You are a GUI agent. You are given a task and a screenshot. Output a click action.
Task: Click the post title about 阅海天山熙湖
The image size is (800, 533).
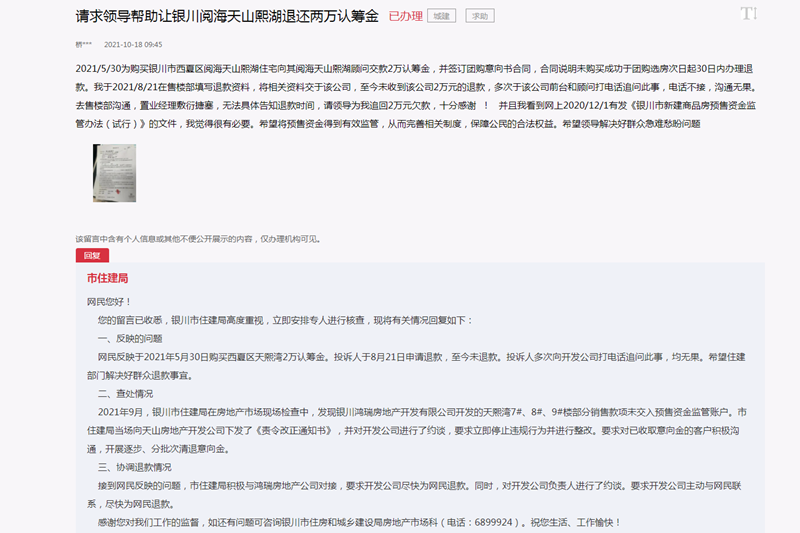pyautogui.click(x=226, y=16)
